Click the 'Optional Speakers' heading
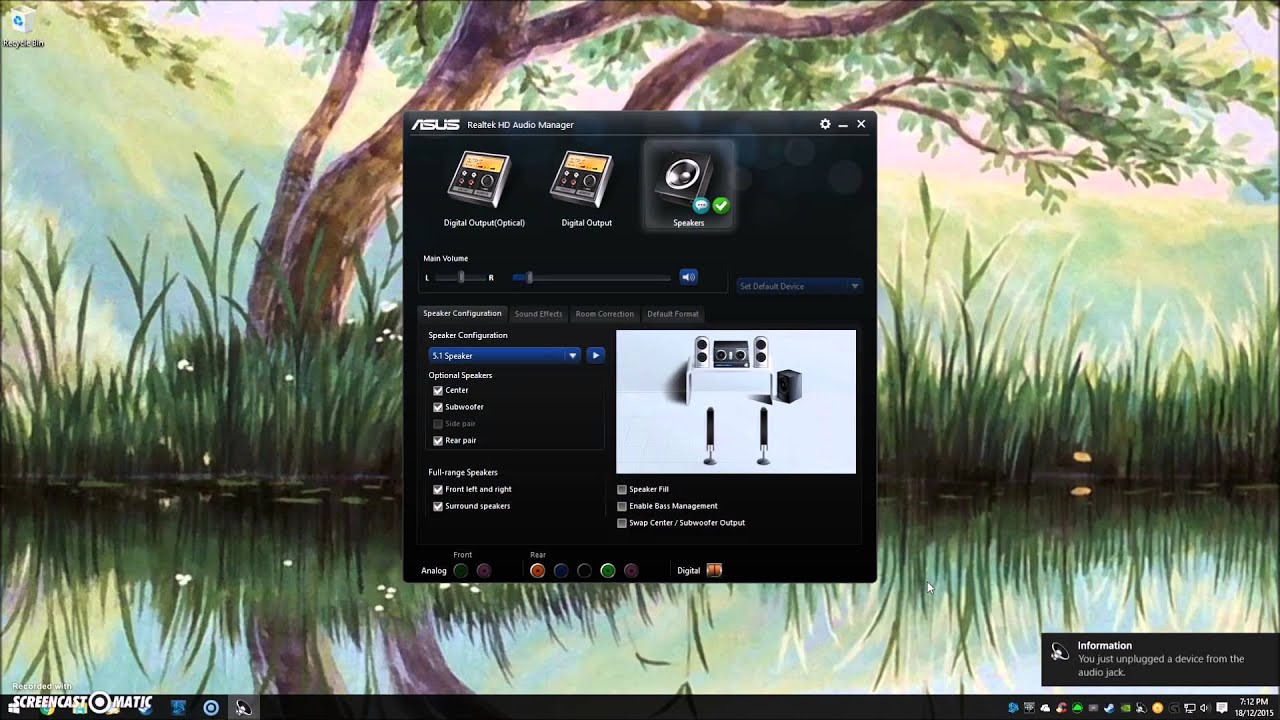1280x720 pixels. pos(460,375)
